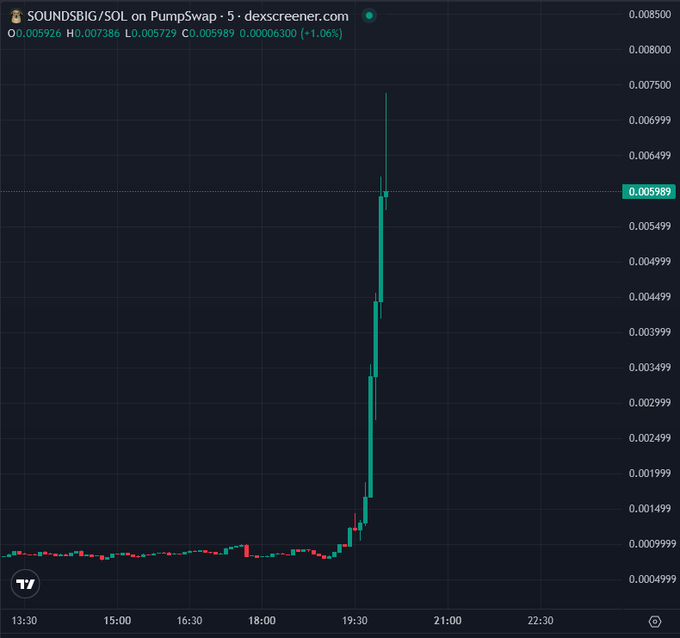Click the 0.005499 price axis label

click(650, 226)
